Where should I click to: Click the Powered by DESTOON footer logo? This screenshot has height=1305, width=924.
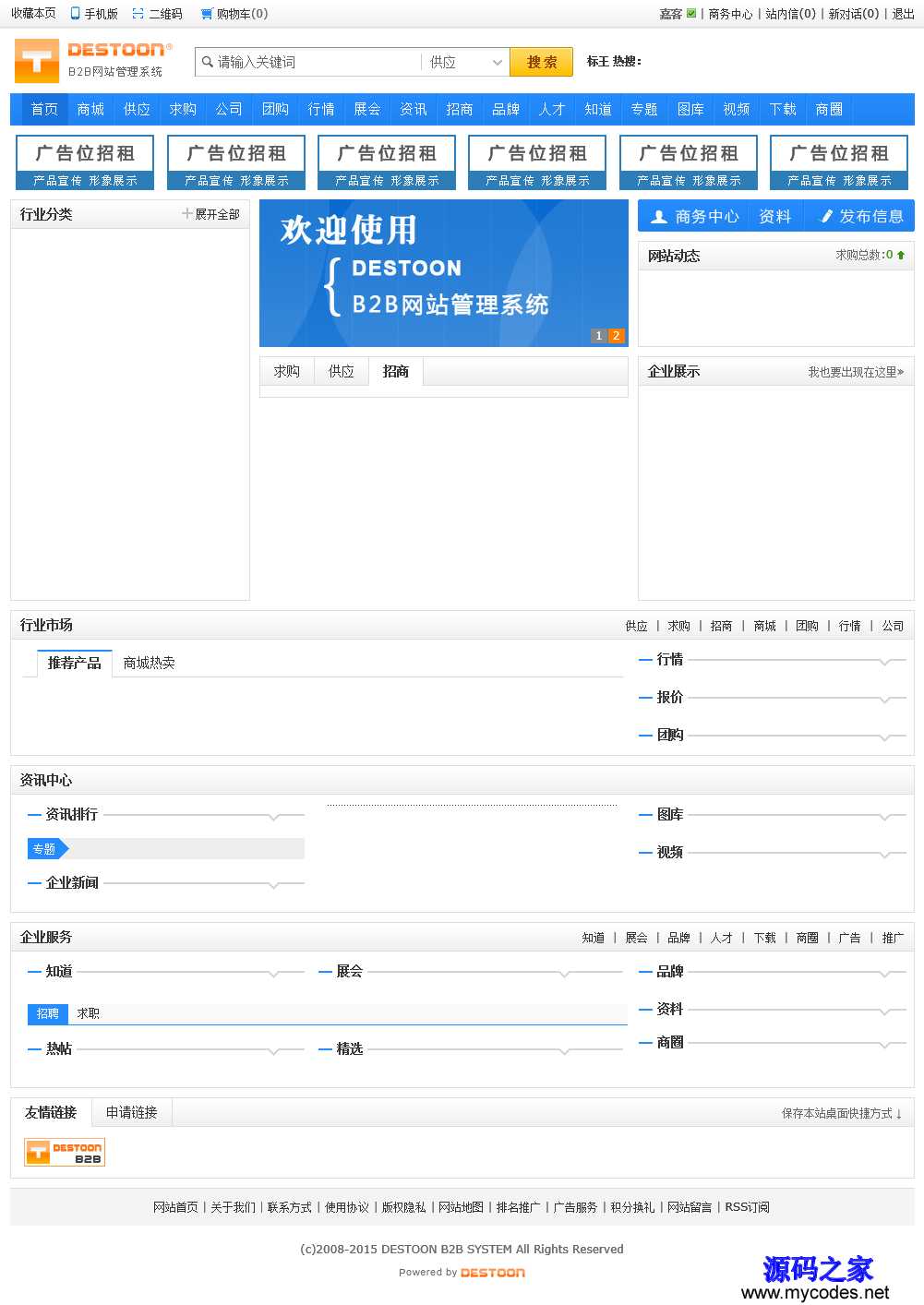tap(493, 1273)
